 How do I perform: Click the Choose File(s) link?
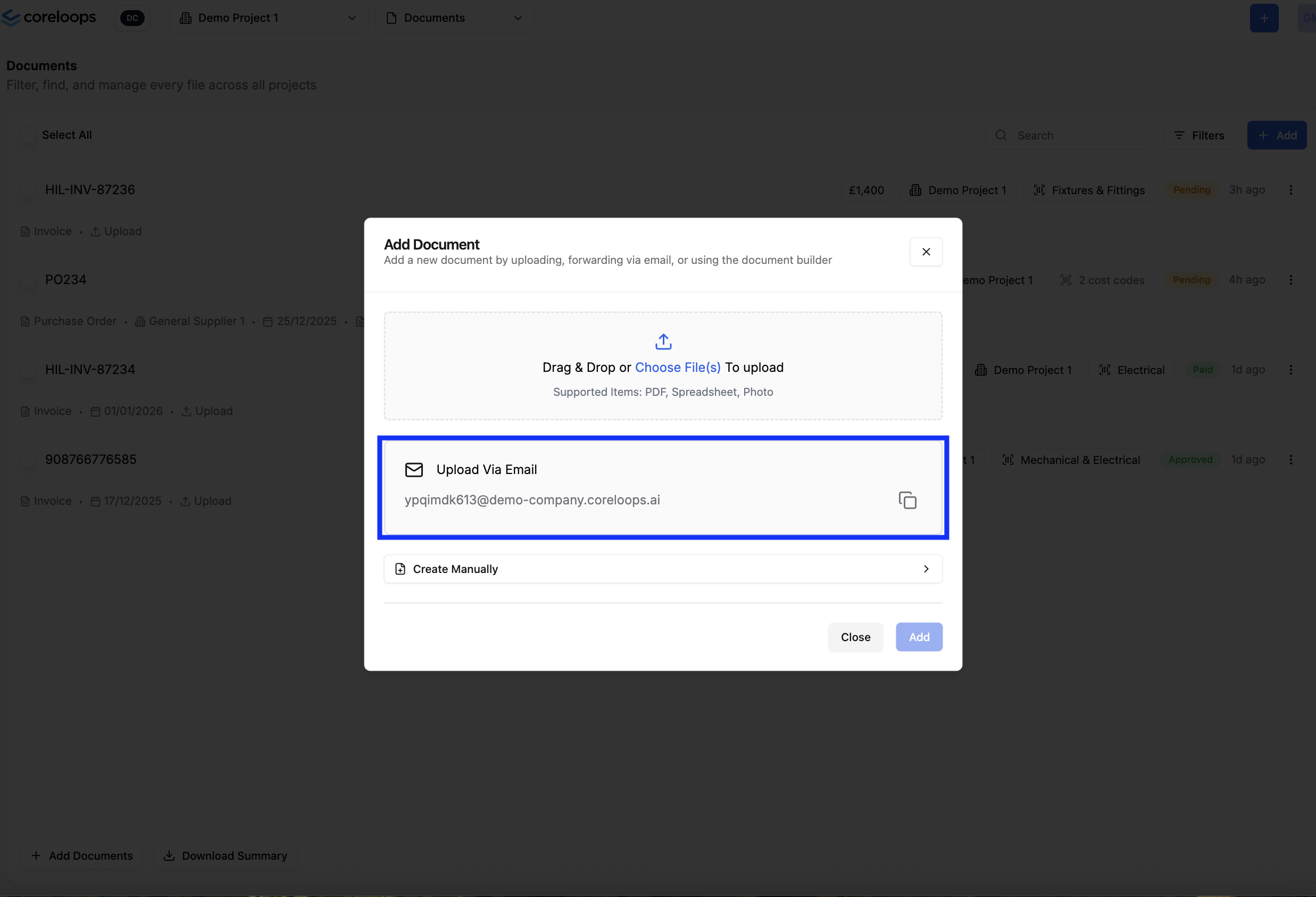[677, 368]
